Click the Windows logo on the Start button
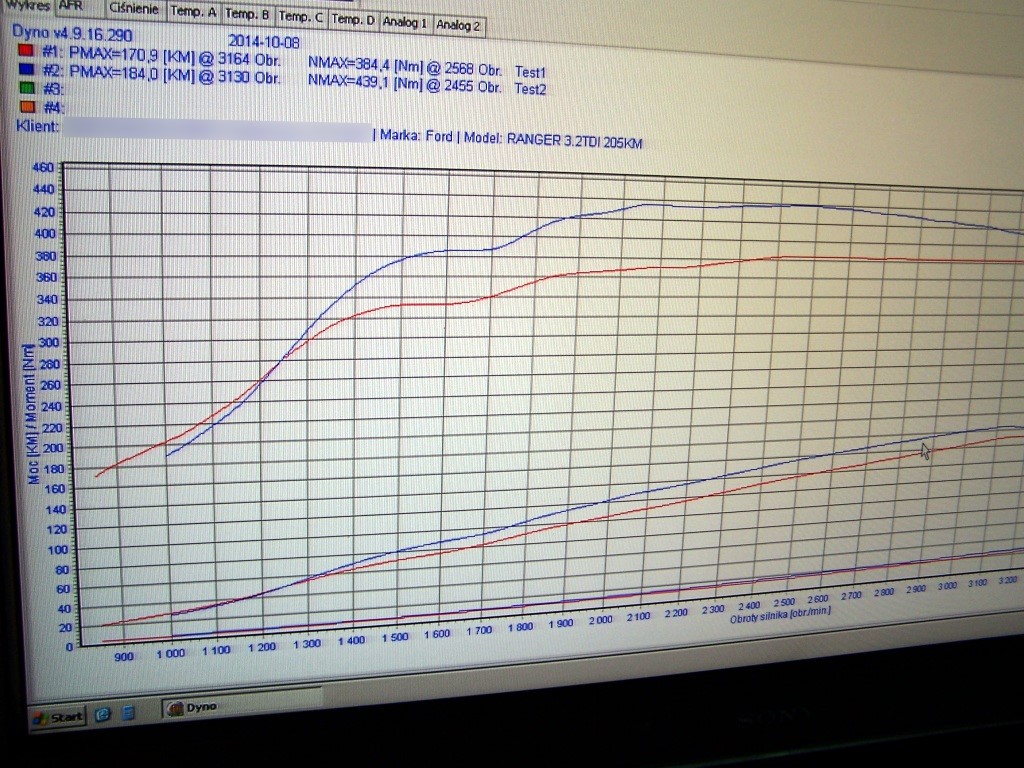Viewport: 1024px width, 768px height. tap(42, 717)
